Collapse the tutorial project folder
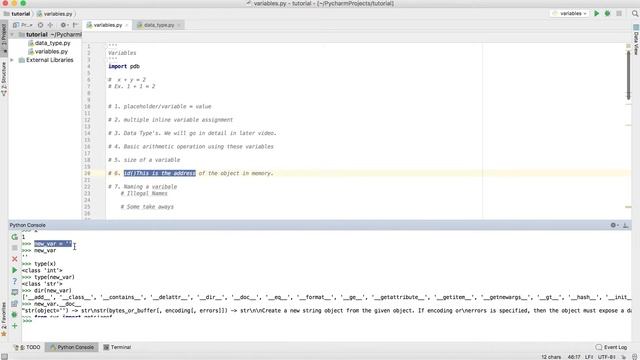This screenshot has width=640, height=360. 12,35
